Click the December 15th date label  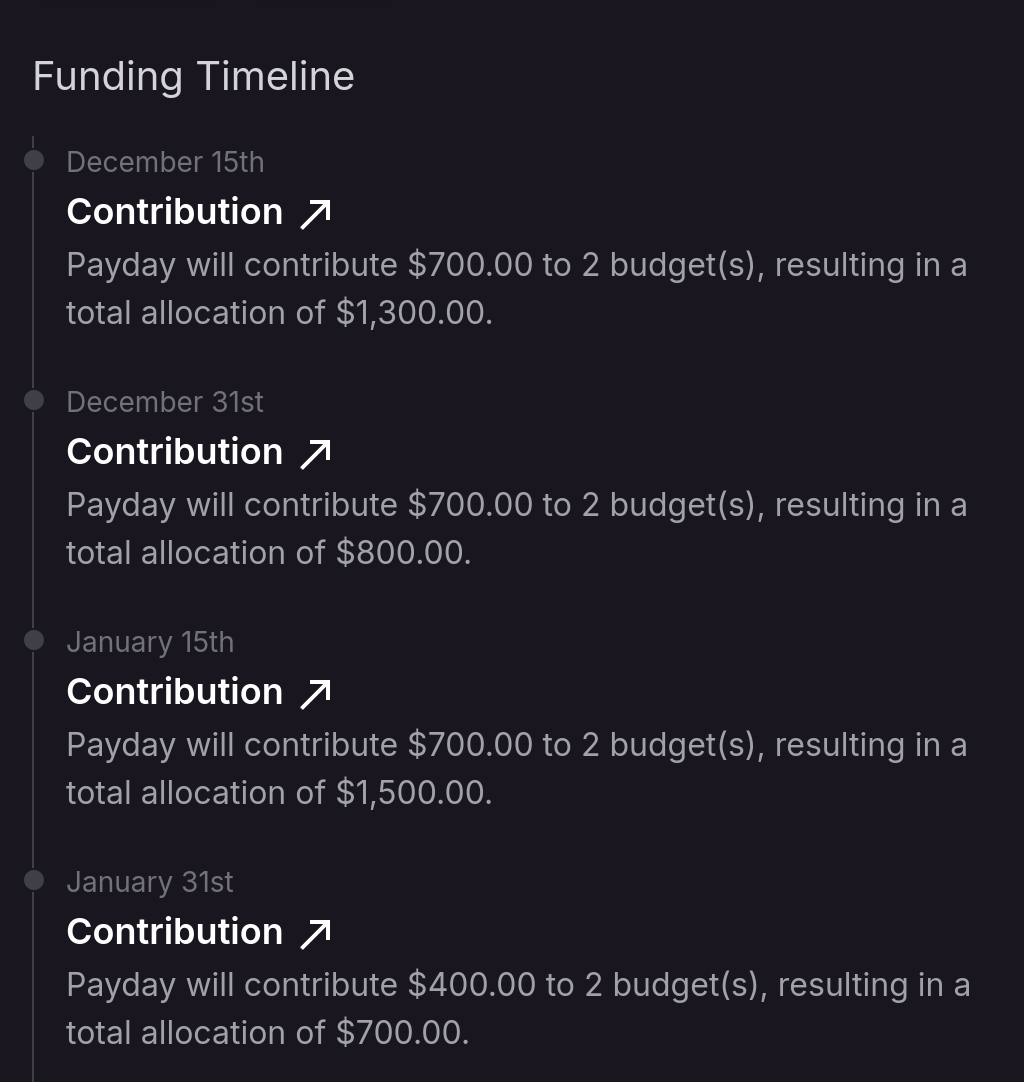[x=165, y=162]
